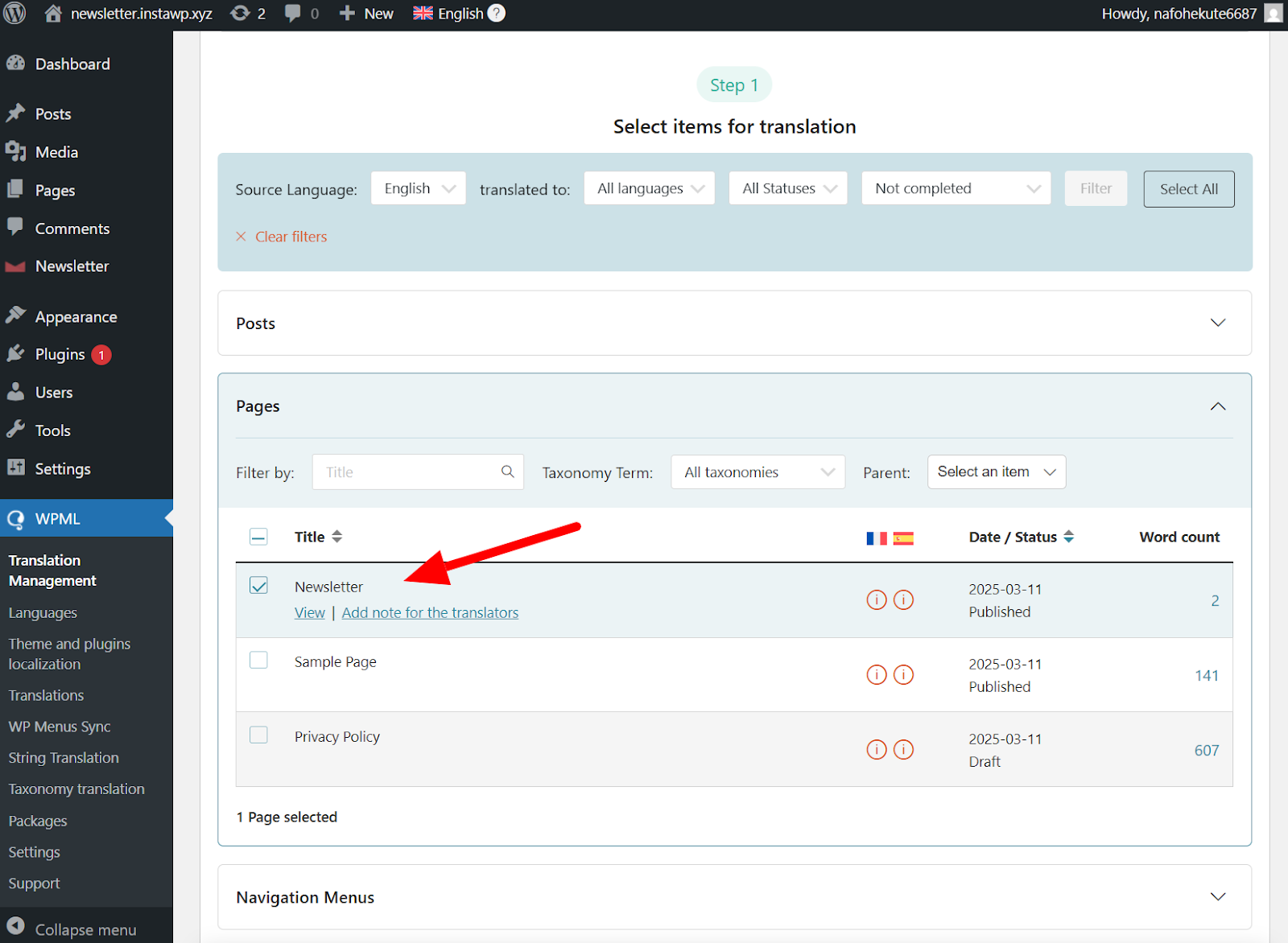Click the Pages icon in sidebar
This screenshot has width=1288, height=943.
click(x=15, y=190)
